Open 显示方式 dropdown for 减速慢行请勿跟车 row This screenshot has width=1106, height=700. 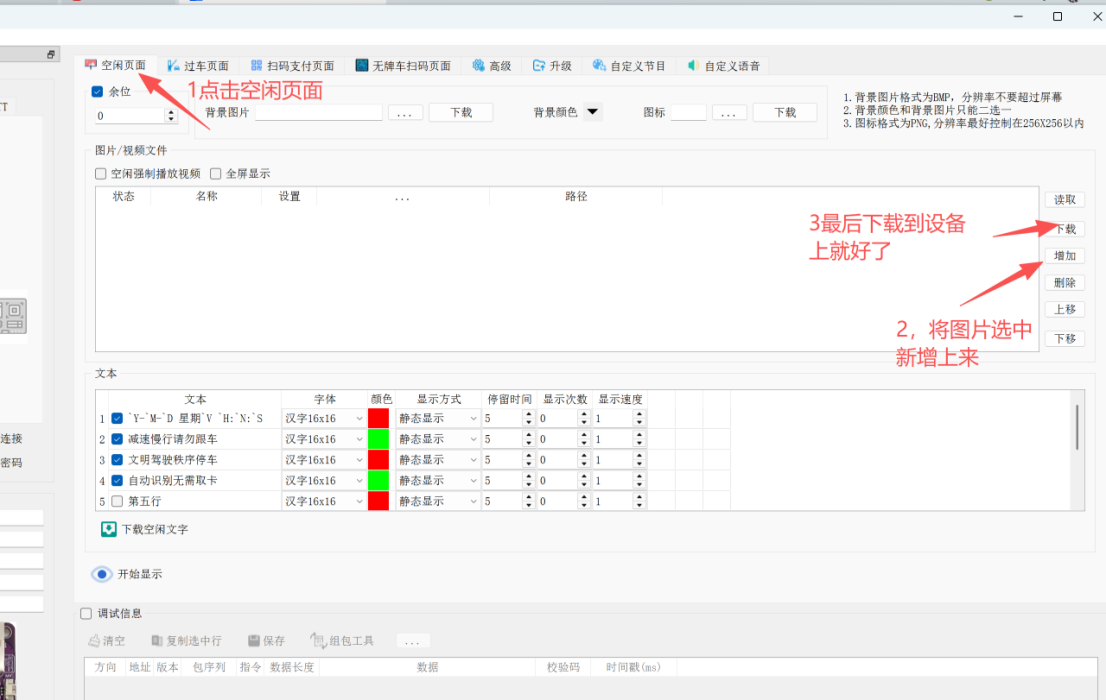pyautogui.click(x=473, y=439)
